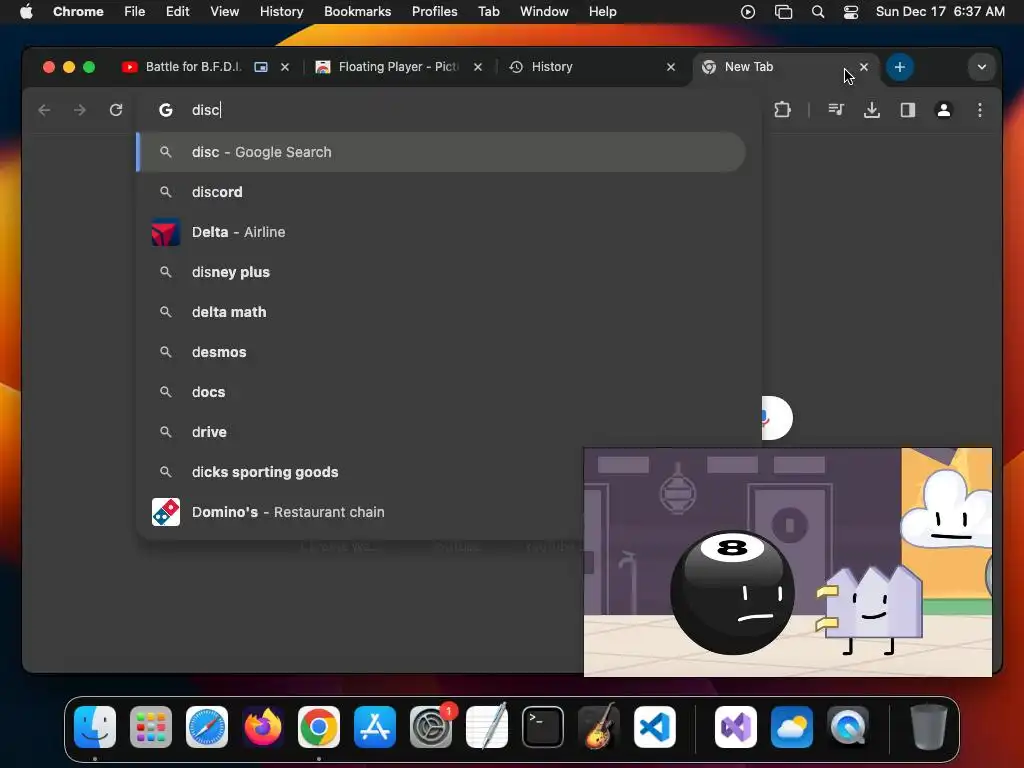
Task: Select the 'desmos' suggestion
Action: click(x=441, y=352)
